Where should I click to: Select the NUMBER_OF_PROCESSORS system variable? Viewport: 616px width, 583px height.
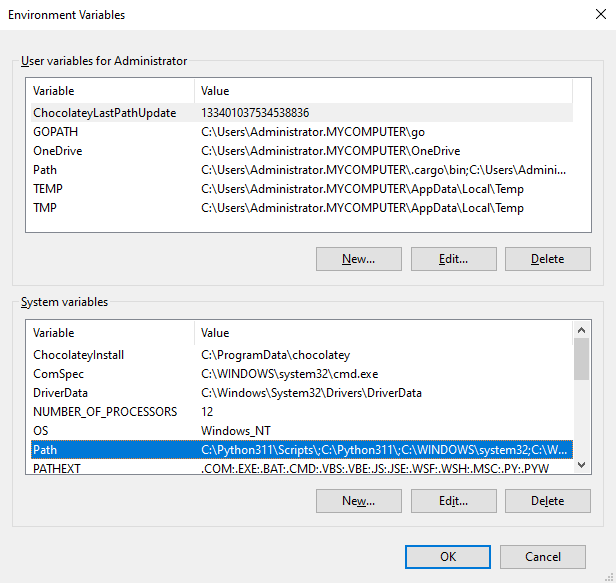(x=105, y=412)
